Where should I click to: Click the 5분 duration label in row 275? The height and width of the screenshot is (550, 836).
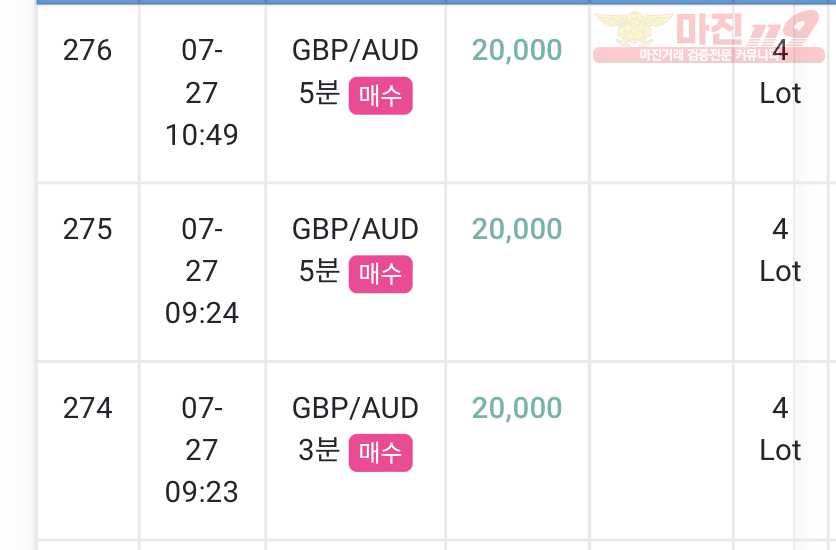pos(319,271)
